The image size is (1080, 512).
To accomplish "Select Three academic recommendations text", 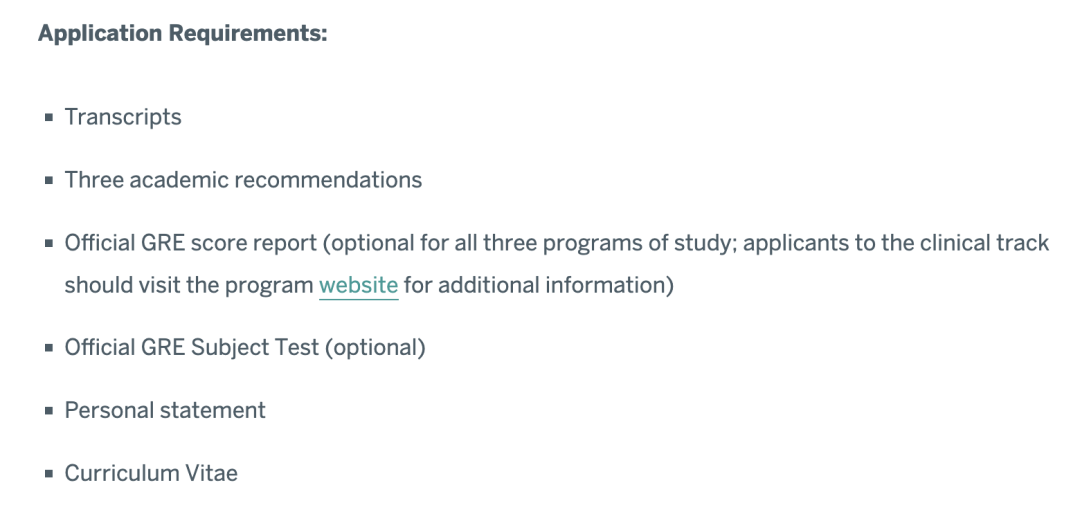I will (243, 180).
